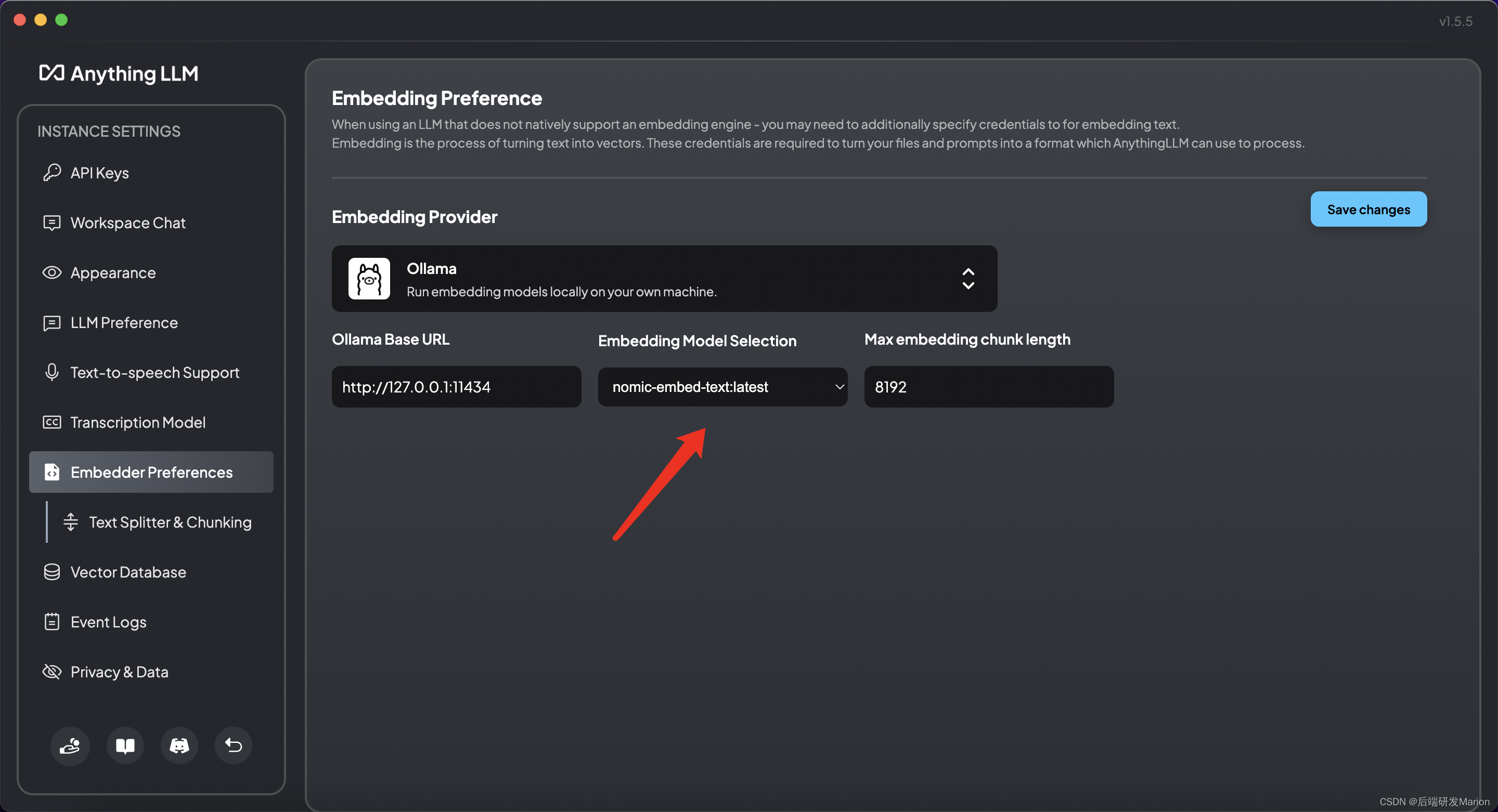This screenshot has height=812, width=1498.
Task: Click the API Keys key icon
Action: (52, 173)
